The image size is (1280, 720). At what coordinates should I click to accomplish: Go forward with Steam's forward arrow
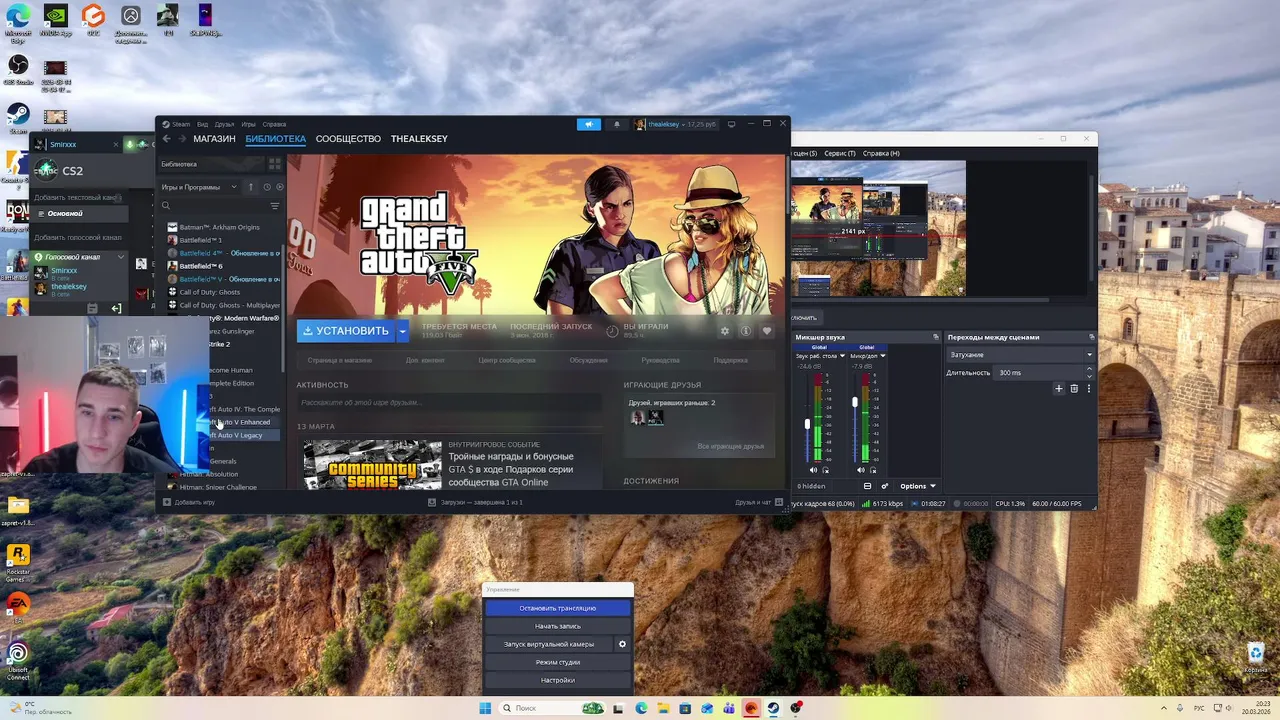coord(182,139)
